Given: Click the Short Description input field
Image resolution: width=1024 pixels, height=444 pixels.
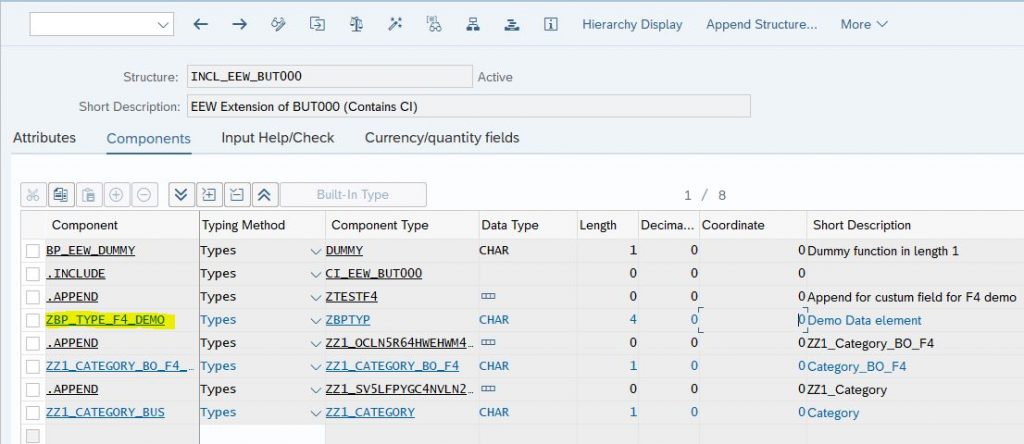Looking at the screenshot, I should point(469,106).
